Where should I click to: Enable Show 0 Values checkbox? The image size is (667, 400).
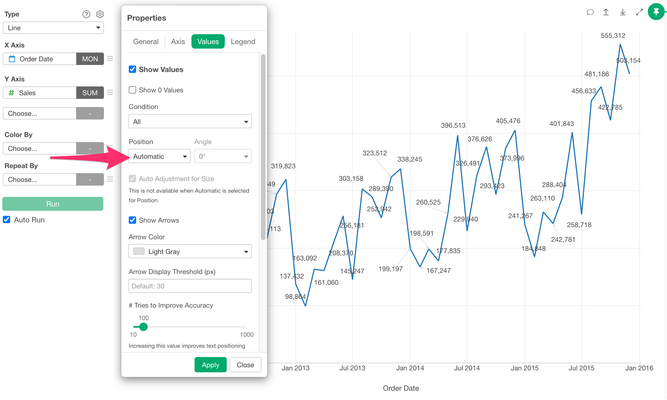tap(132, 90)
